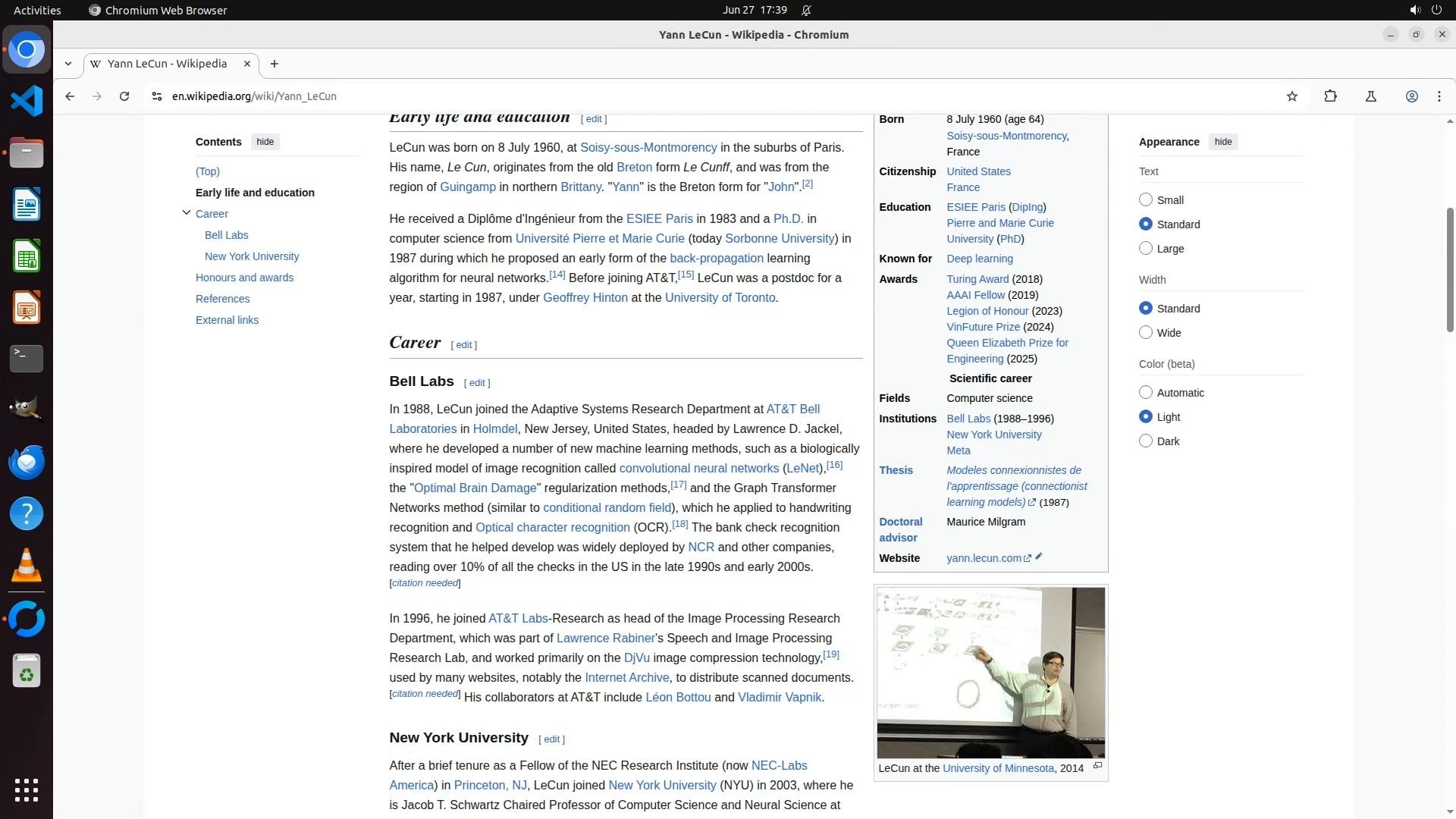Open the new tab plus button
This screenshot has width=1456, height=819.
[275, 64]
